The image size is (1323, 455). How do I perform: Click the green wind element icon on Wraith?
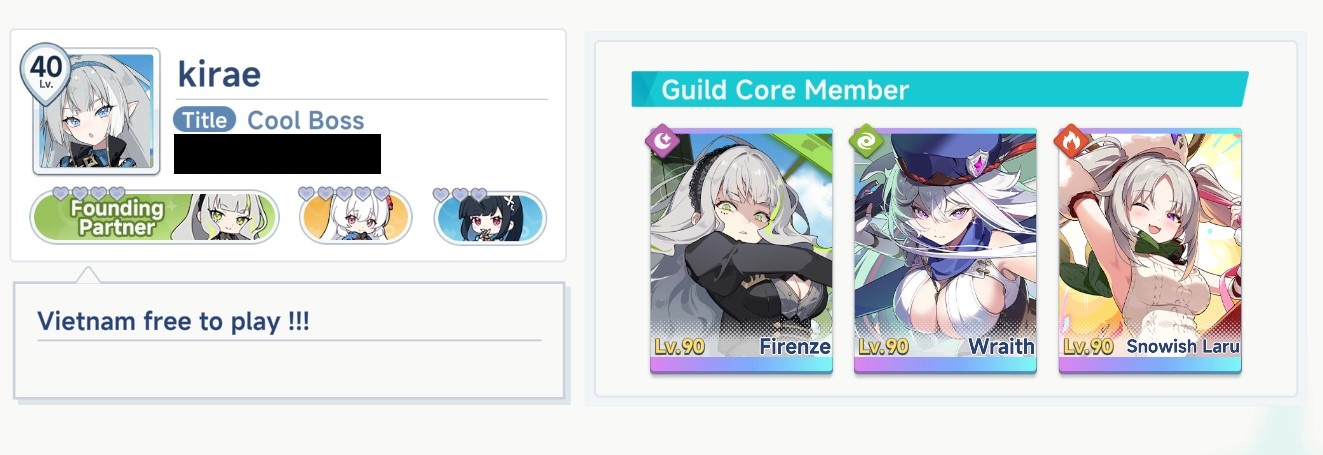click(x=865, y=141)
